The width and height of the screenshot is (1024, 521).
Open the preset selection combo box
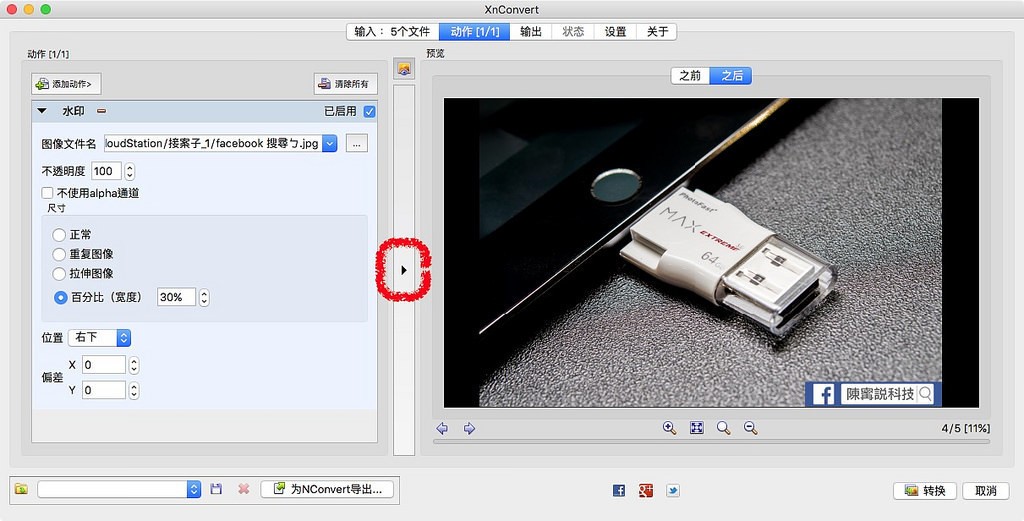tap(119, 489)
